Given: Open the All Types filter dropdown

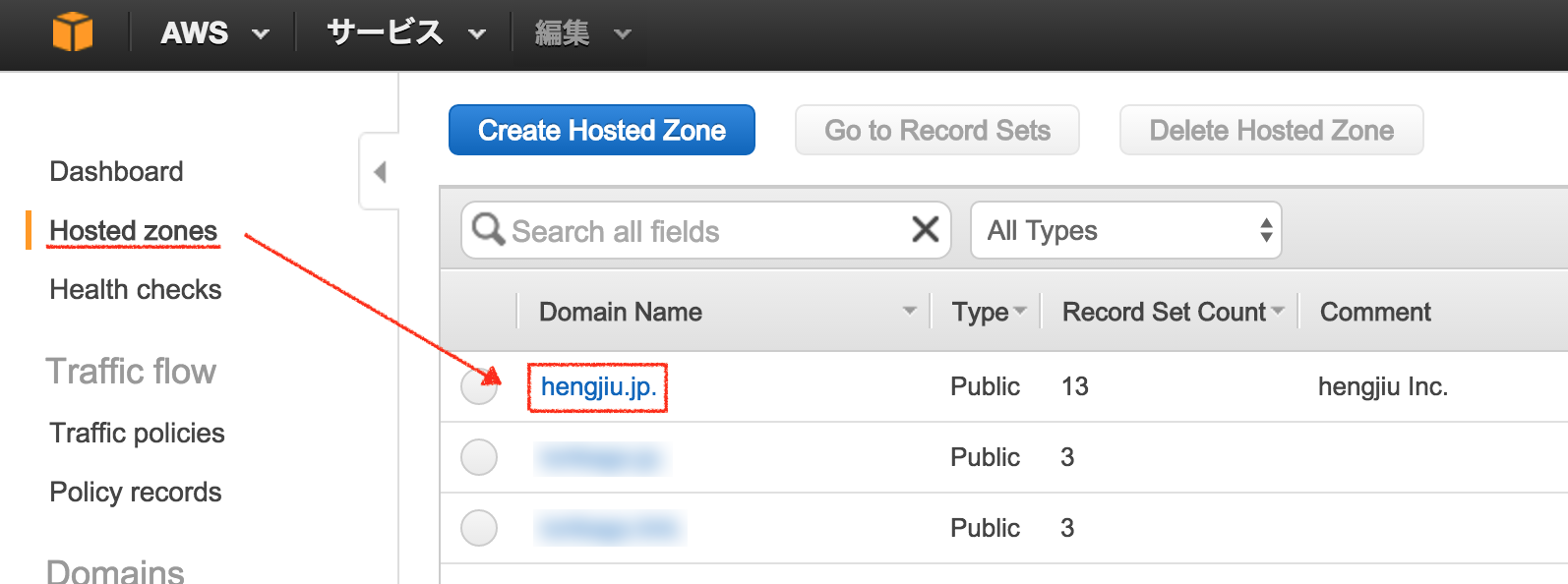Looking at the screenshot, I should [x=1125, y=230].
